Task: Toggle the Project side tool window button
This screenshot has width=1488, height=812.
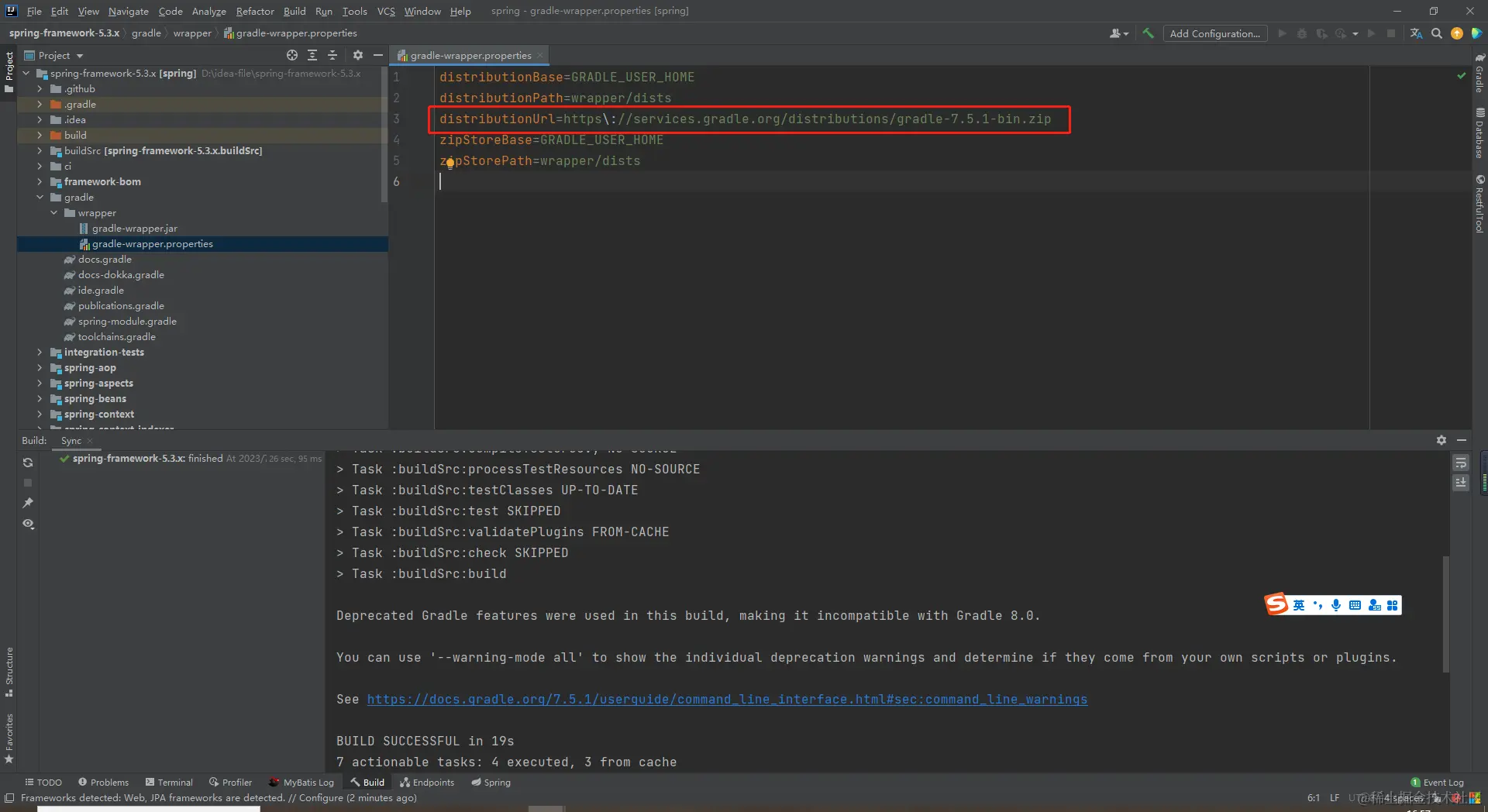Action: click(x=9, y=72)
